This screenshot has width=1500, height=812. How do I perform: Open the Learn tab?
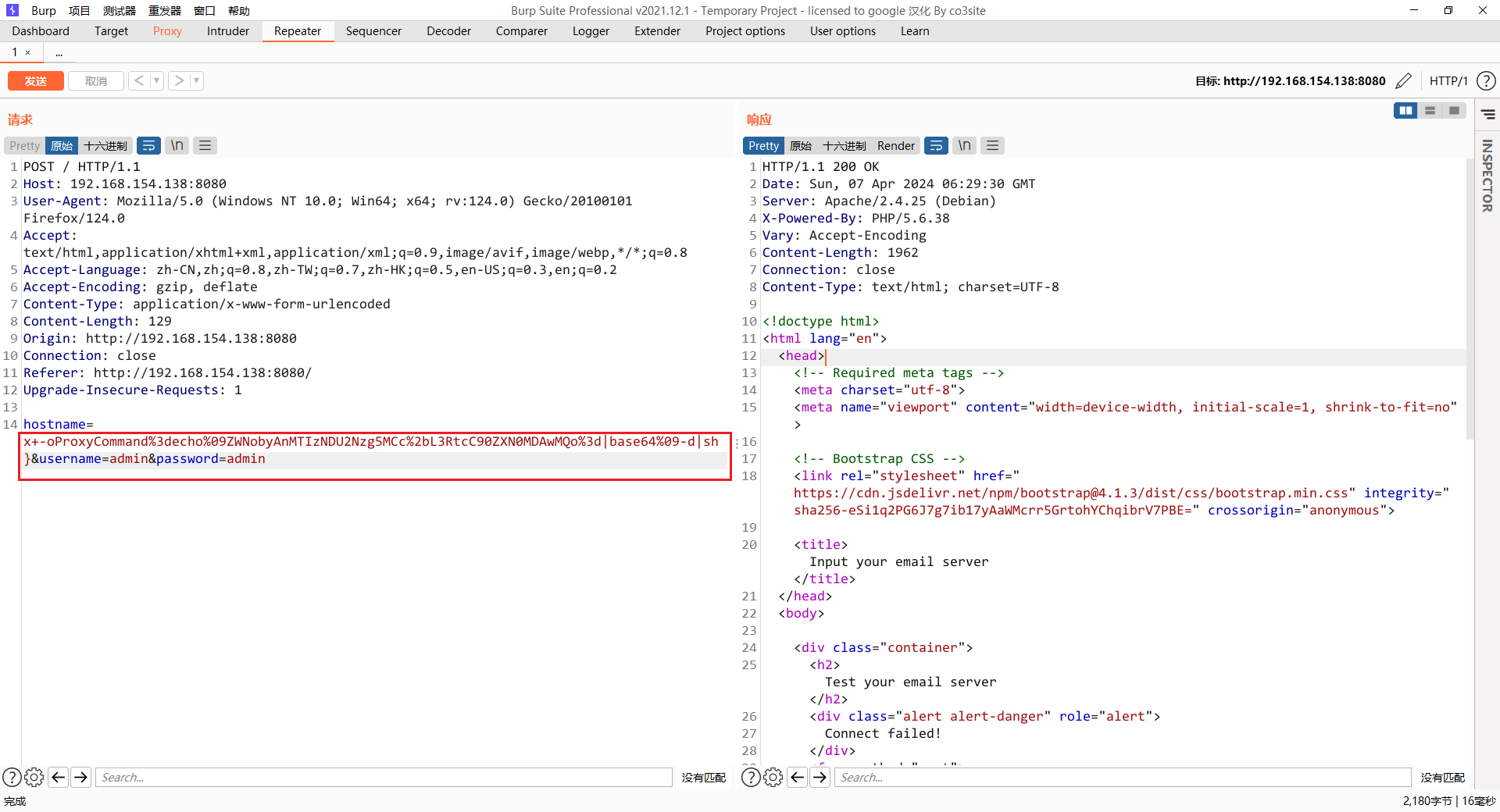(915, 31)
